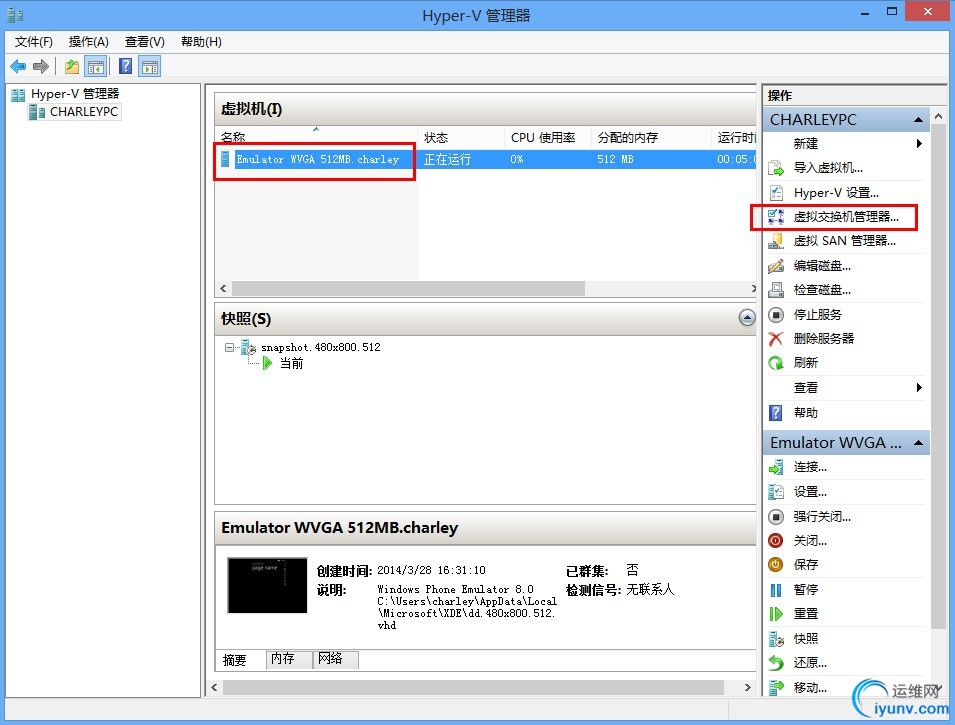Sort by the 名称 column header
This screenshot has height=725, width=955.
pyautogui.click(x=316, y=138)
